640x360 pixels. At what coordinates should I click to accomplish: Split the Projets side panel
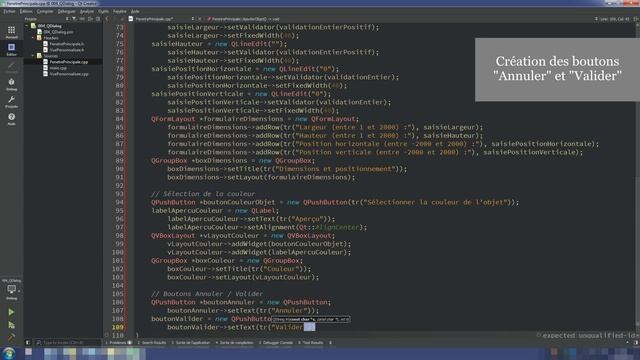pos(90,19)
